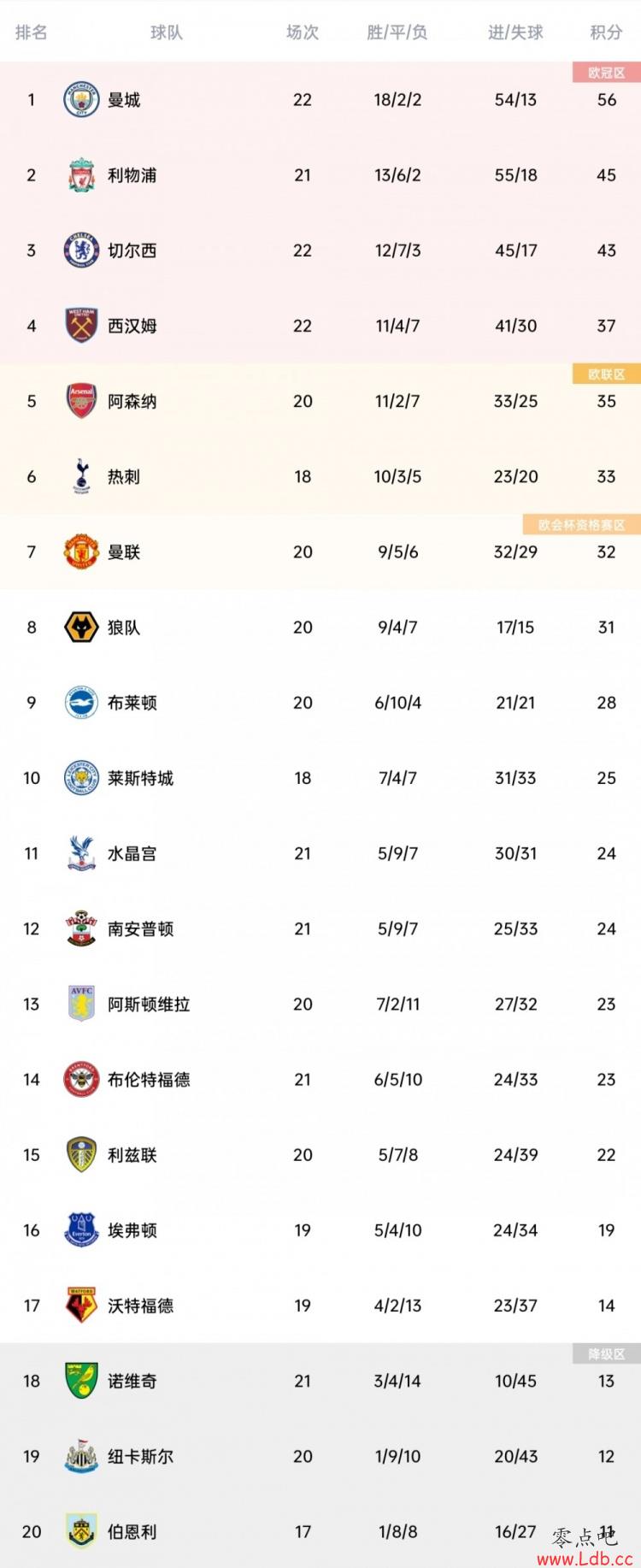The image size is (641, 1568).
Task: Click the Arsenal club crest
Action: pyautogui.click(x=82, y=401)
